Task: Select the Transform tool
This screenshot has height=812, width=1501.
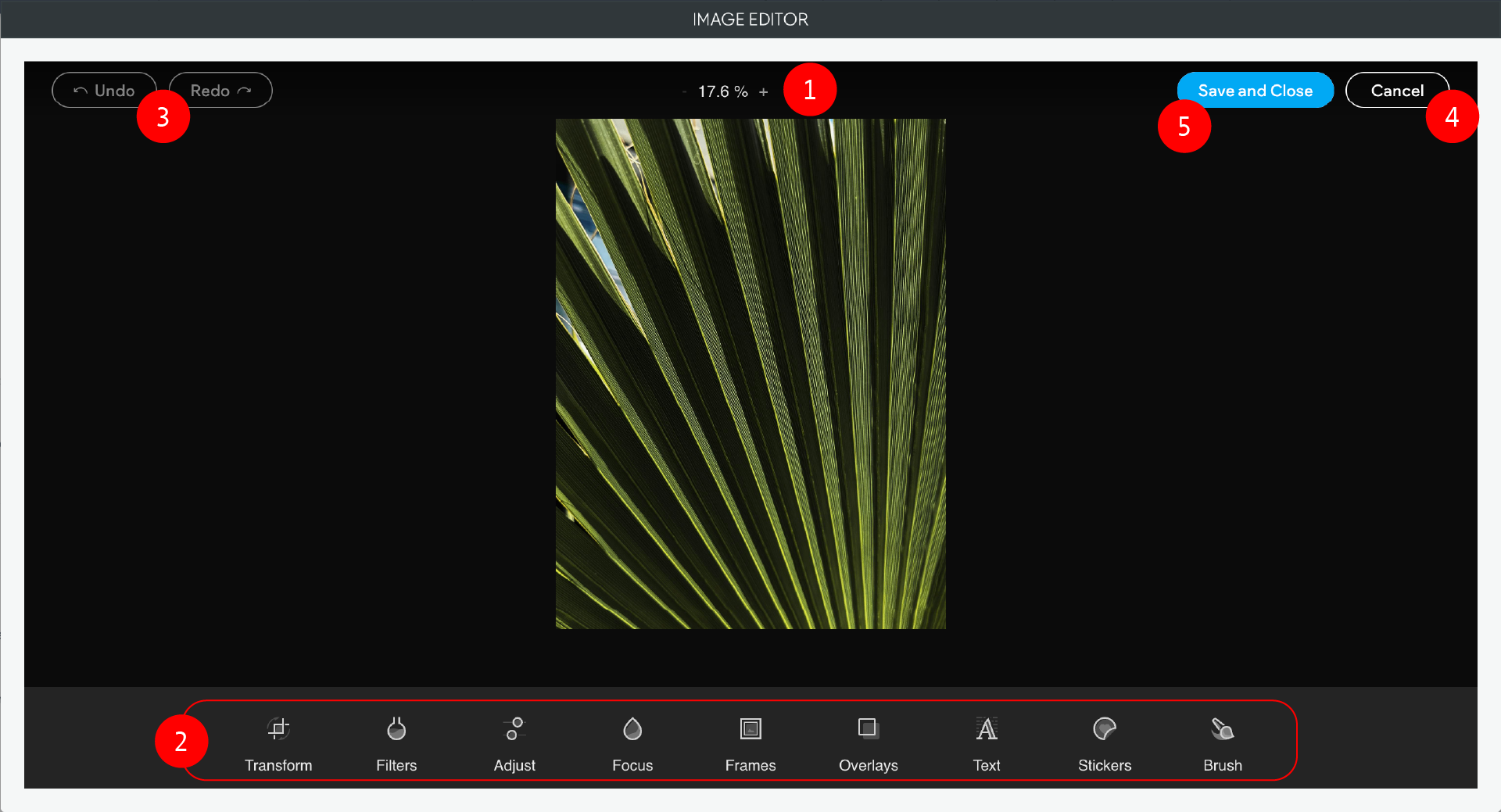Action: 278,741
